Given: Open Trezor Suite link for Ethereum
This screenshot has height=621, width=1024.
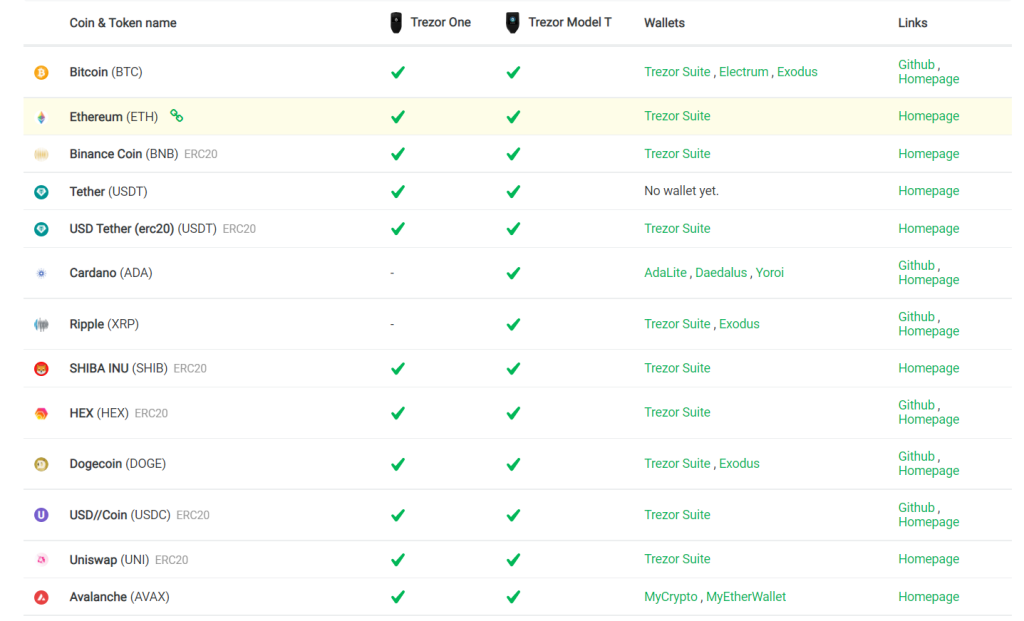Looking at the screenshot, I should pyautogui.click(x=677, y=116).
